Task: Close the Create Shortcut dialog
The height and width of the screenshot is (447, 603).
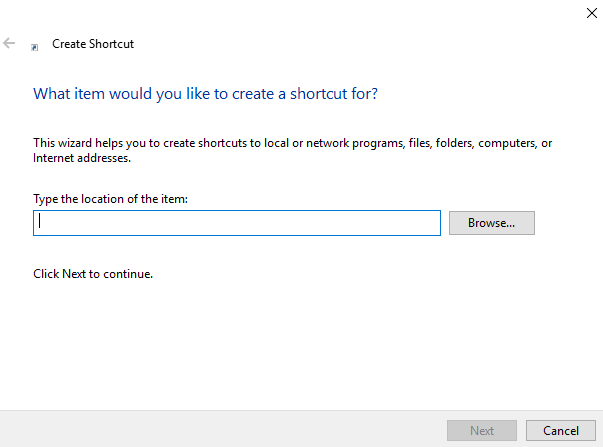Action: [591, 13]
